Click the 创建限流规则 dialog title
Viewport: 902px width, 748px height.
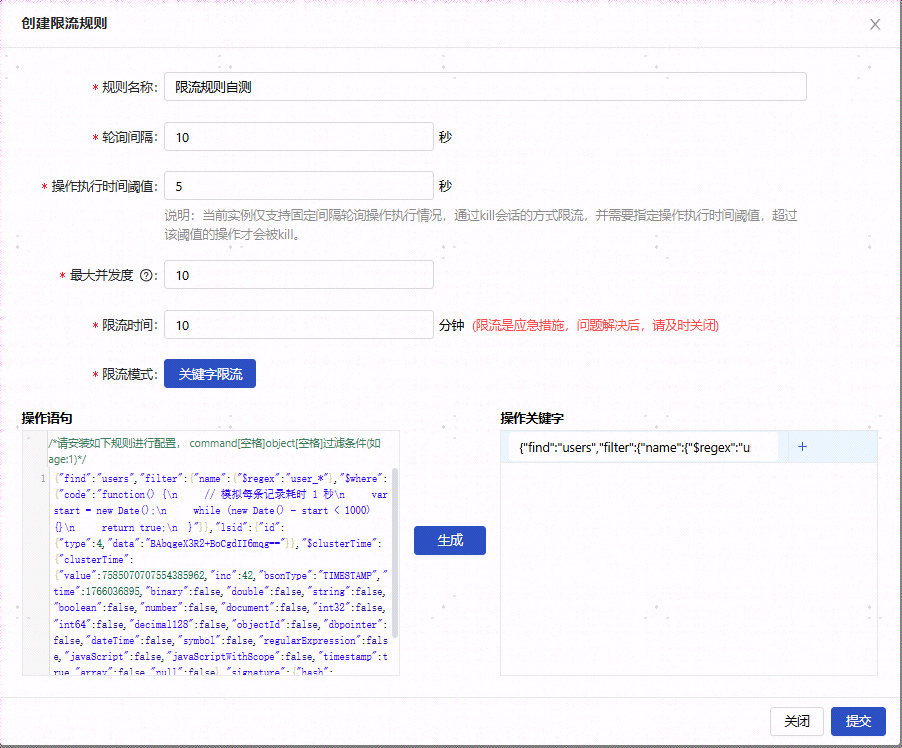click(x=64, y=24)
